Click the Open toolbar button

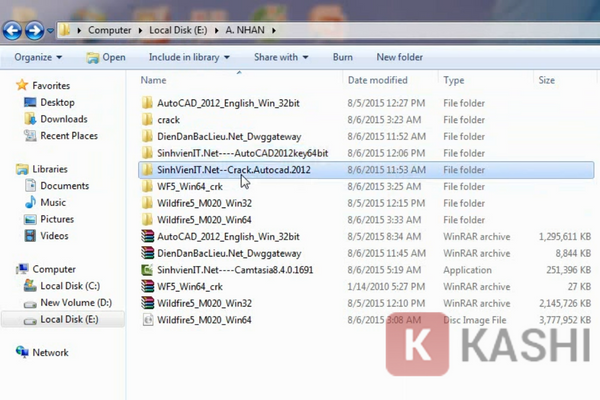click(106, 57)
